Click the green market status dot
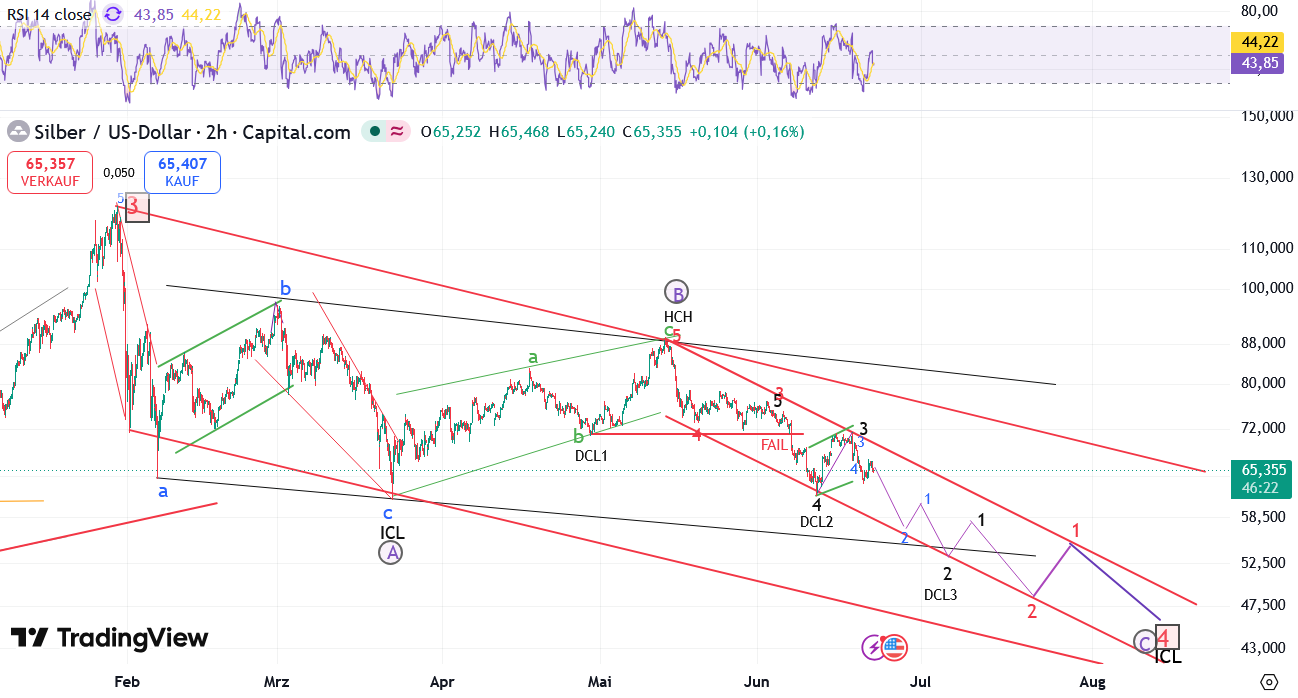 pos(373,132)
